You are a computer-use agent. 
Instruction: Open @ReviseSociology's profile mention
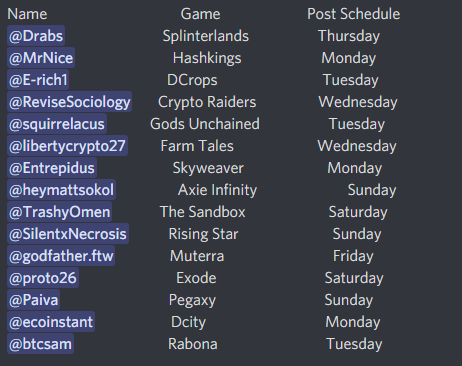click(69, 102)
